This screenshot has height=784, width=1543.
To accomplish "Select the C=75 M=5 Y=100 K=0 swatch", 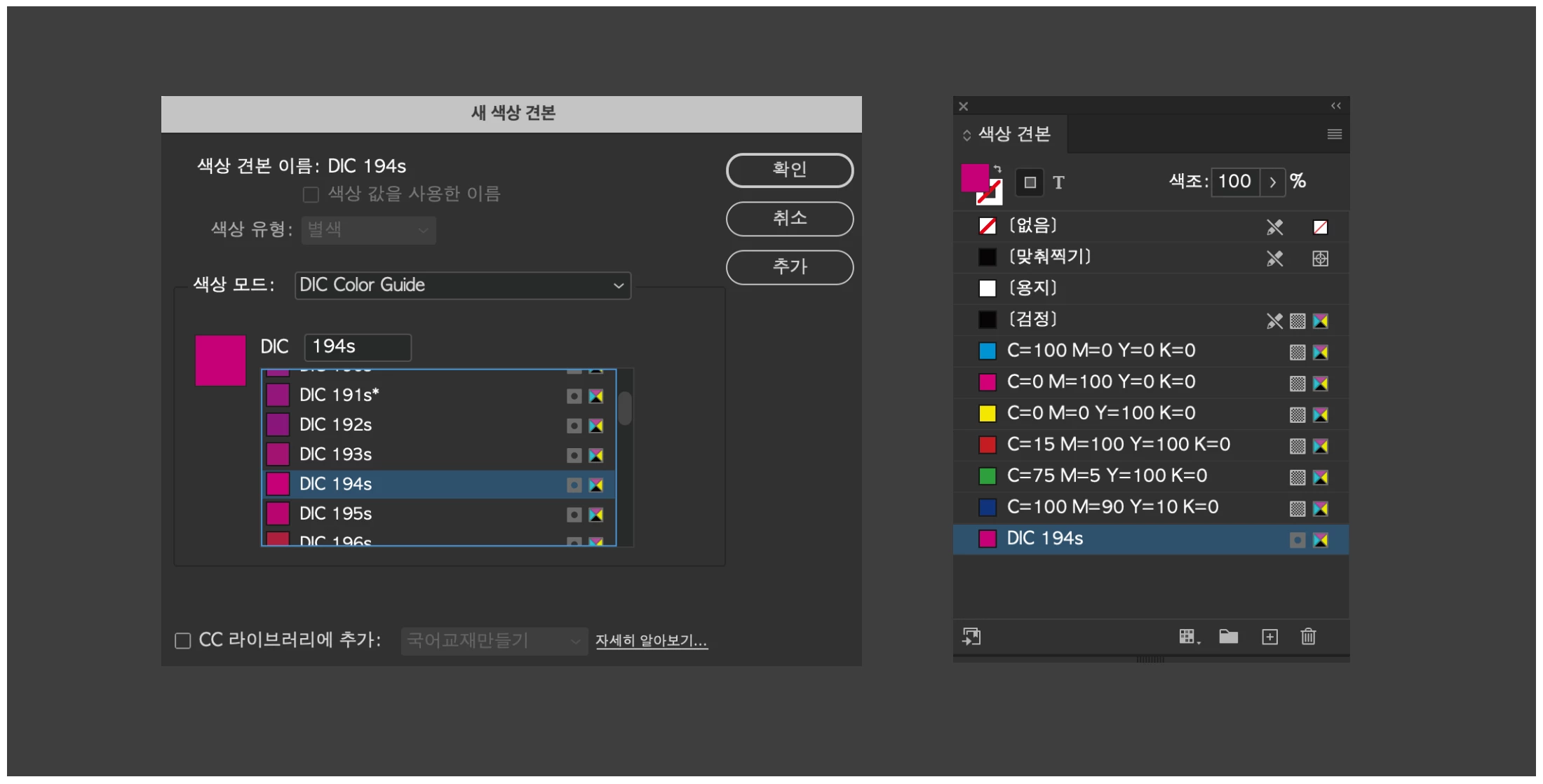I will point(1107,476).
